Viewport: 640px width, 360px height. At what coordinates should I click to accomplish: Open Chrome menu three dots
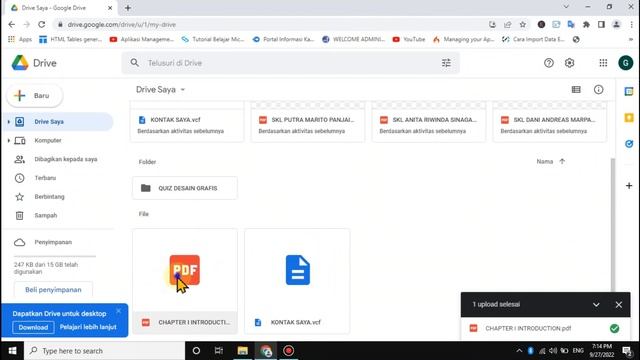pos(632,24)
